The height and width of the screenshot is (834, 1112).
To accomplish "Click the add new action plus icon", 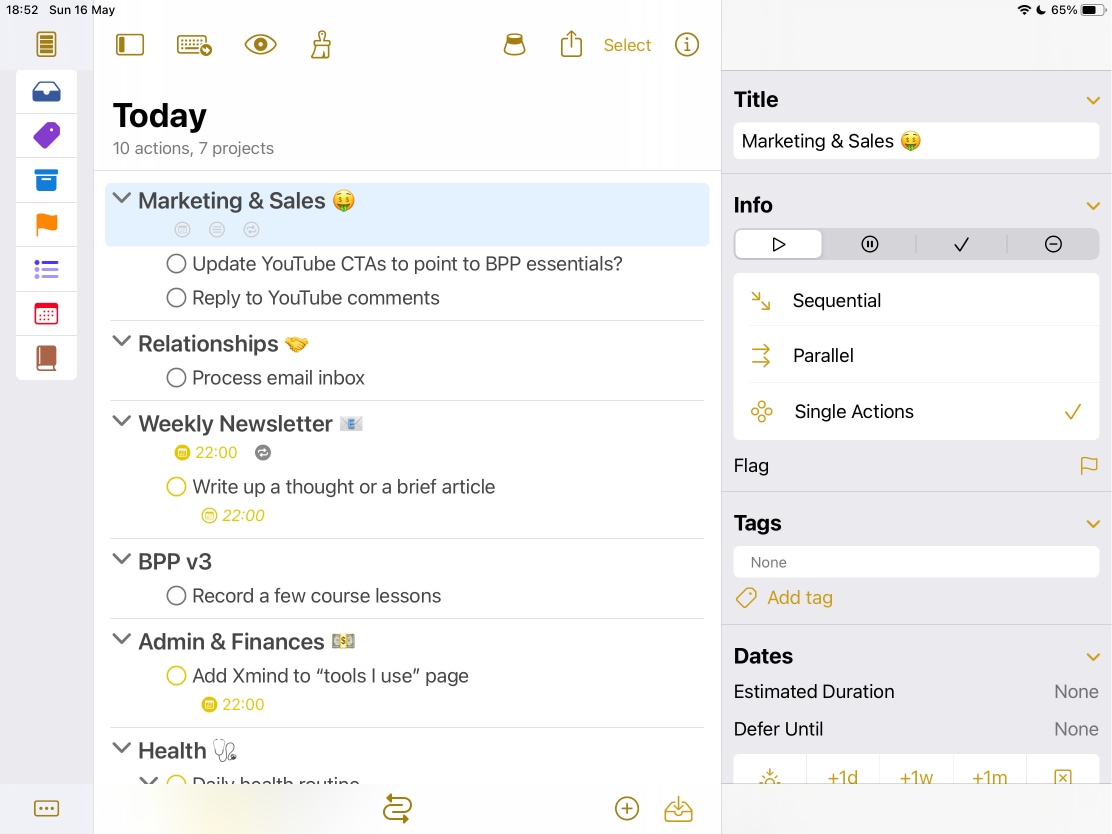I will point(627,809).
